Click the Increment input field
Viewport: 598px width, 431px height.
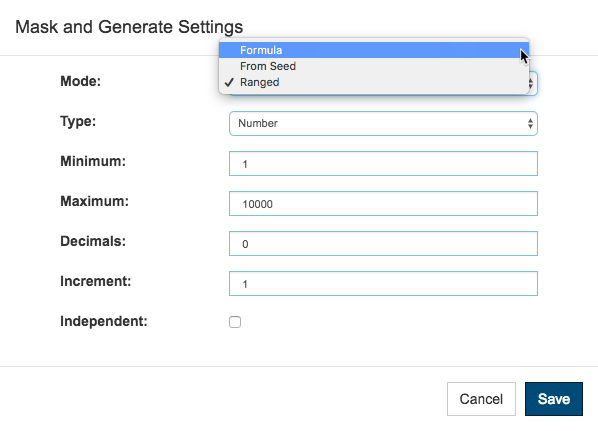pyautogui.click(x=383, y=283)
